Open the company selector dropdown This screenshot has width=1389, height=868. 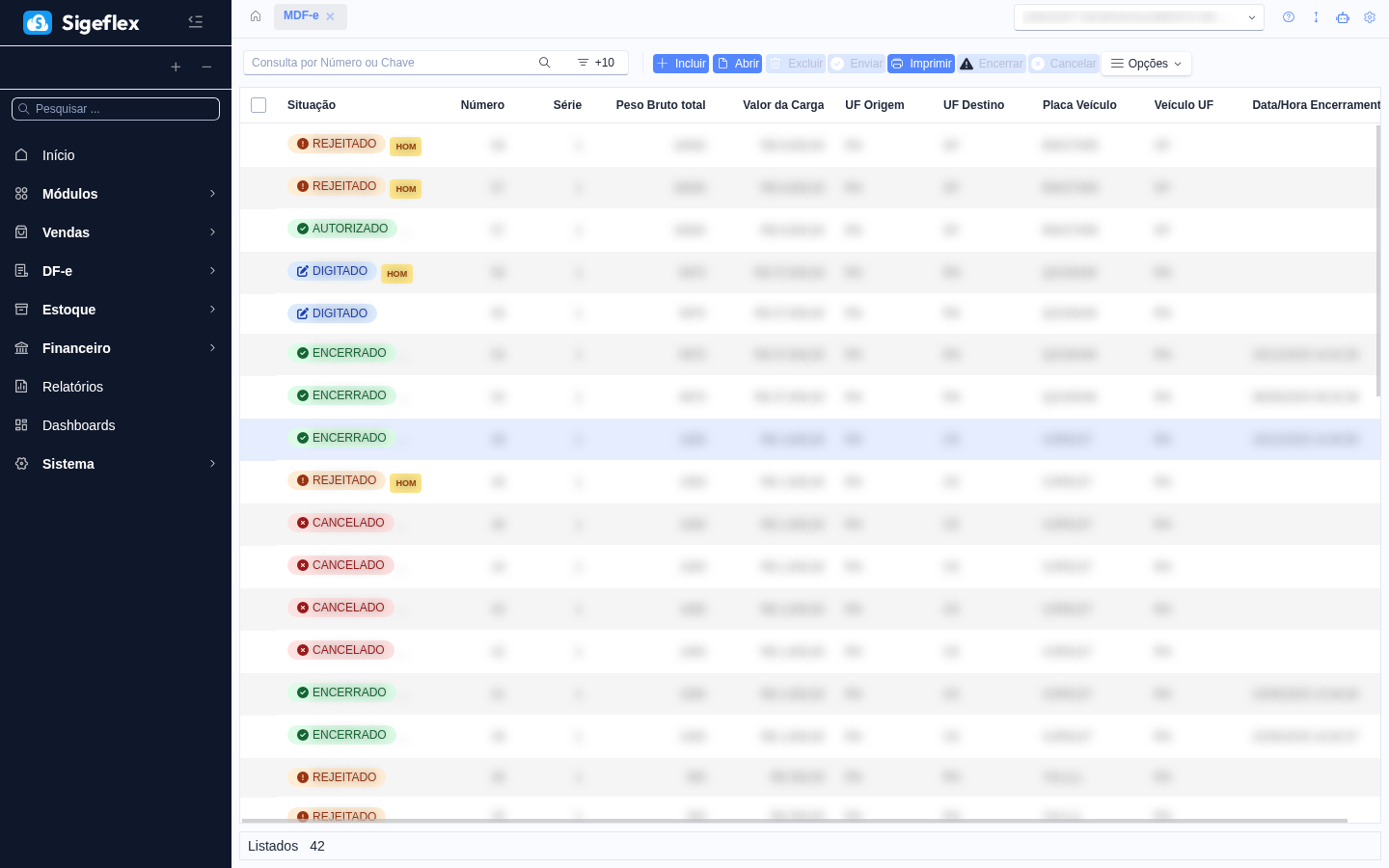tap(1138, 17)
